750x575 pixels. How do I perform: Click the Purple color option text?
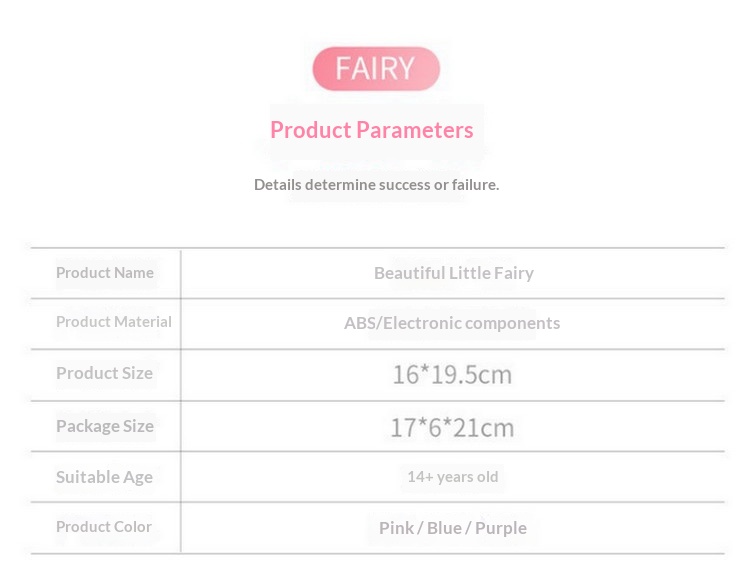point(501,529)
